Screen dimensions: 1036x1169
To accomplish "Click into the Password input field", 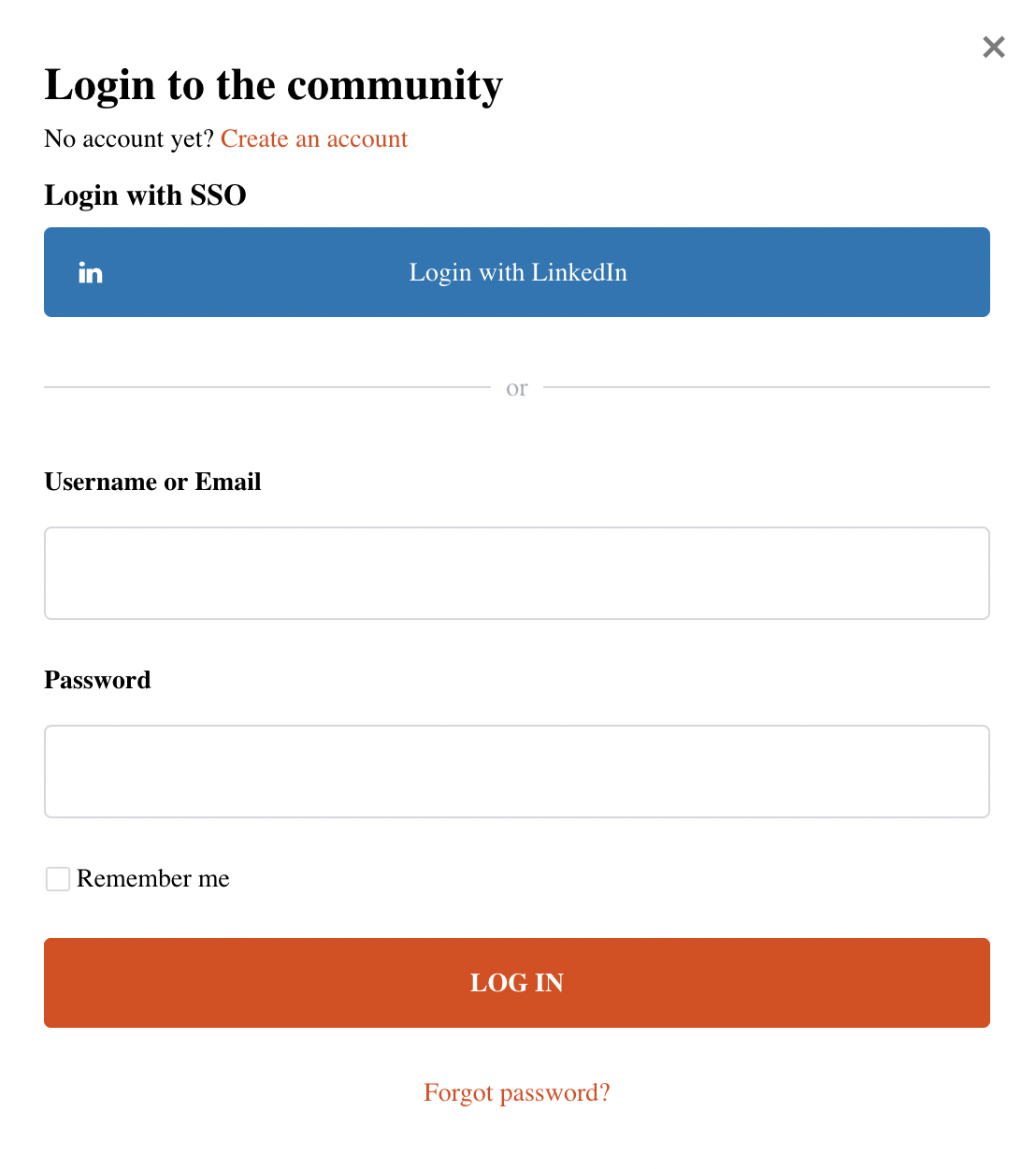I will point(517,772).
